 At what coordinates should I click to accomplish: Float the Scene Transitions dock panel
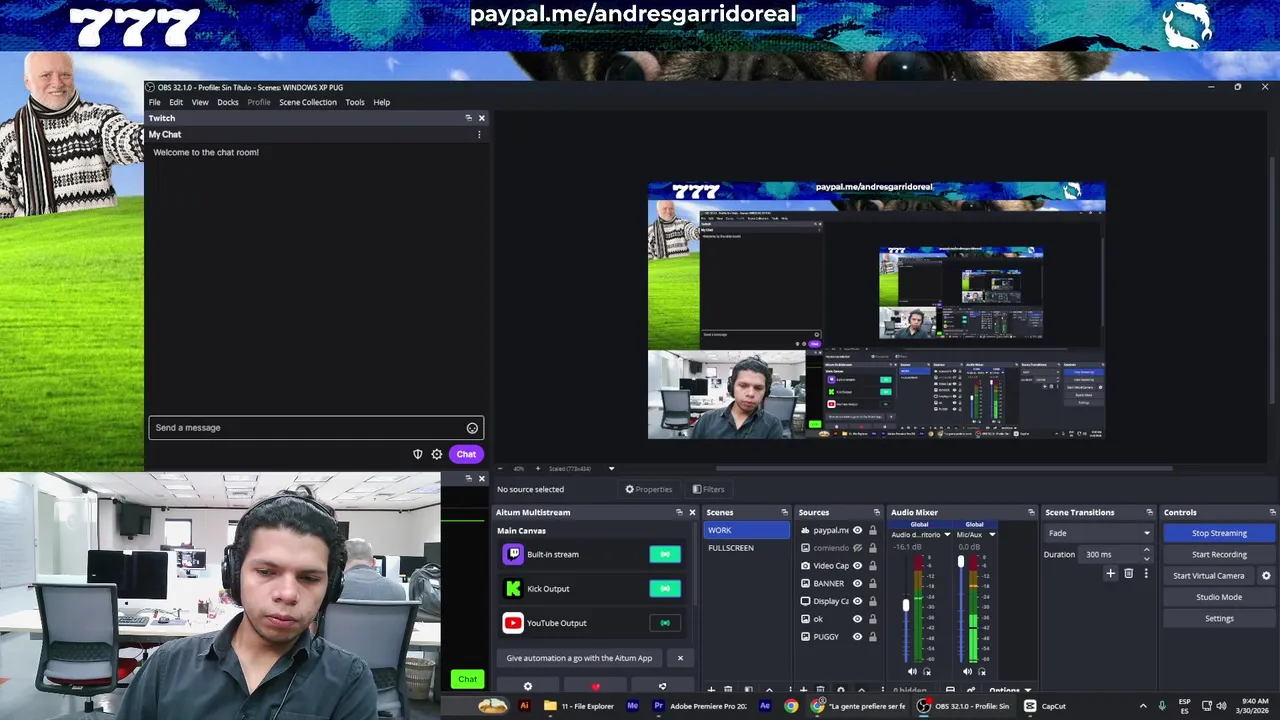point(1149,512)
